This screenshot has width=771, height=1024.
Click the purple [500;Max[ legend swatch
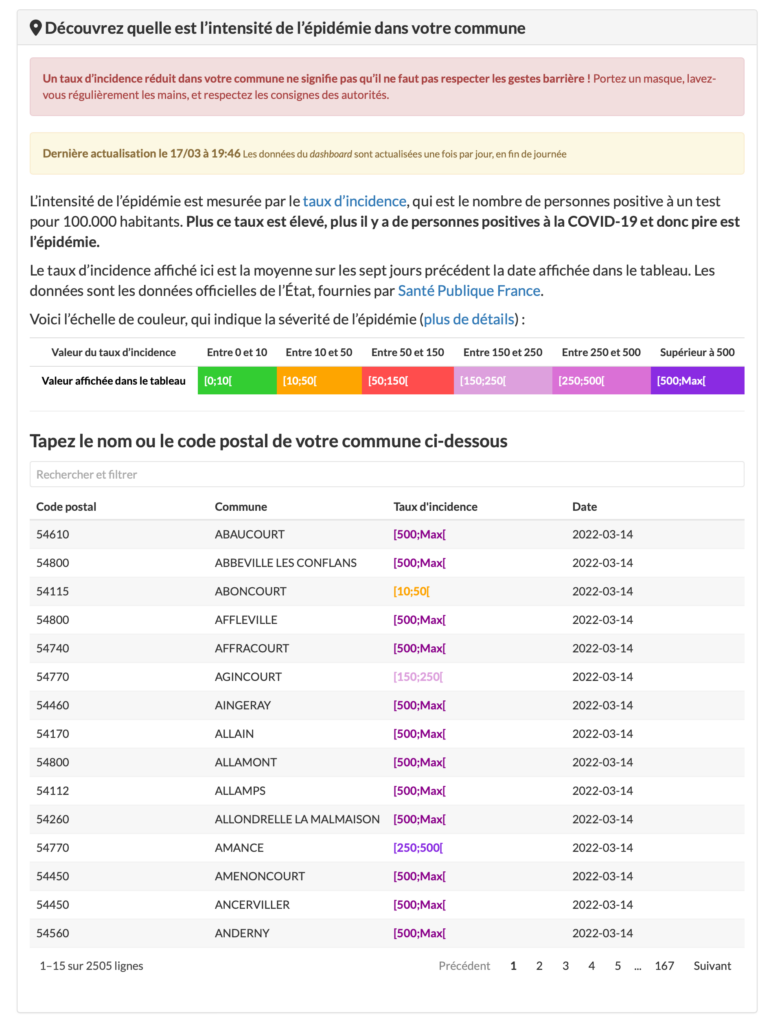pos(697,381)
